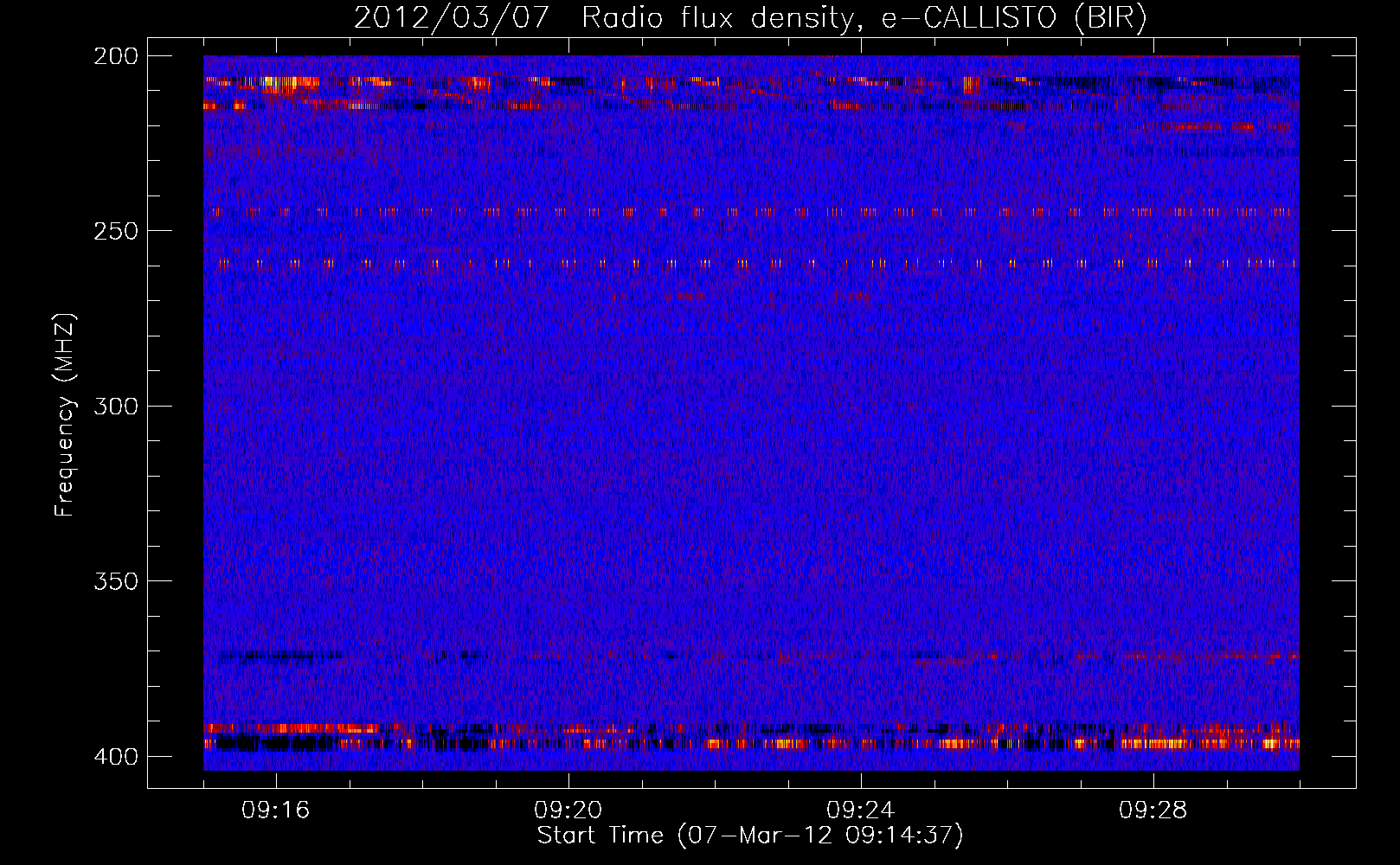Image resolution: width=1400 pixels, height=865 pixels.
Task: Select the 200 frequency tick label
Action: point(116,56)
